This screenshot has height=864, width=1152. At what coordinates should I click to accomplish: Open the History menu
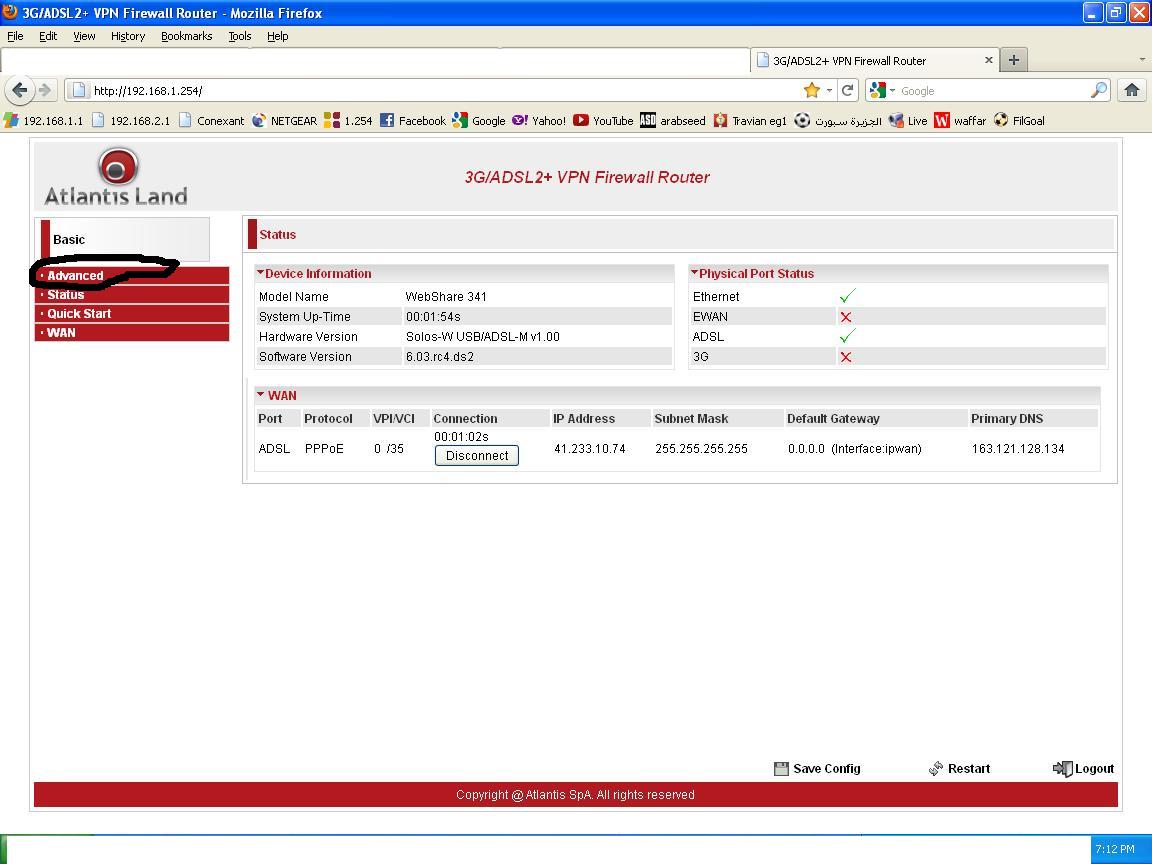pos(128,36)
